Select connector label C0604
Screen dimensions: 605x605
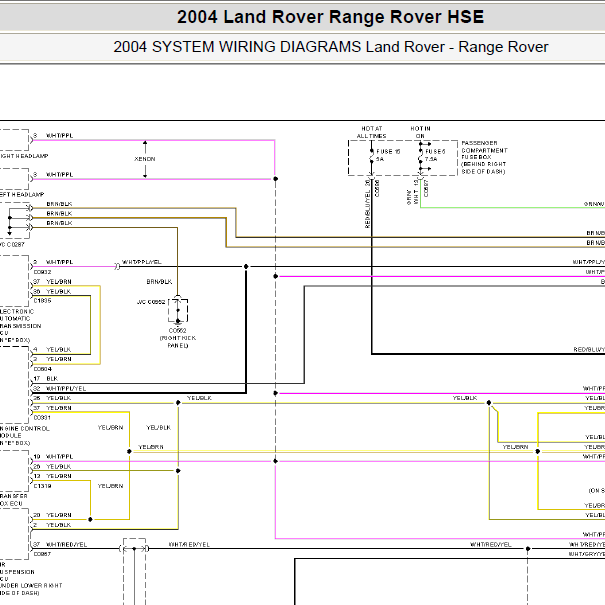pyautogui.click(x=43, y=369)
